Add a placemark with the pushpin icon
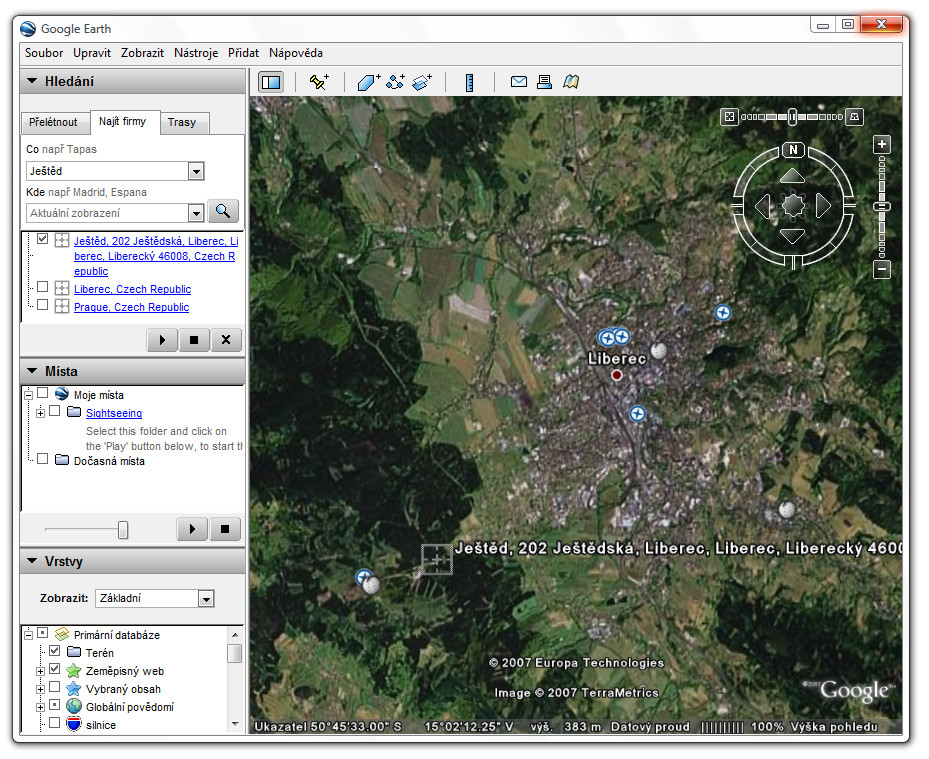Viewport: 929px width, 759px height. click(x=319, y=82)
